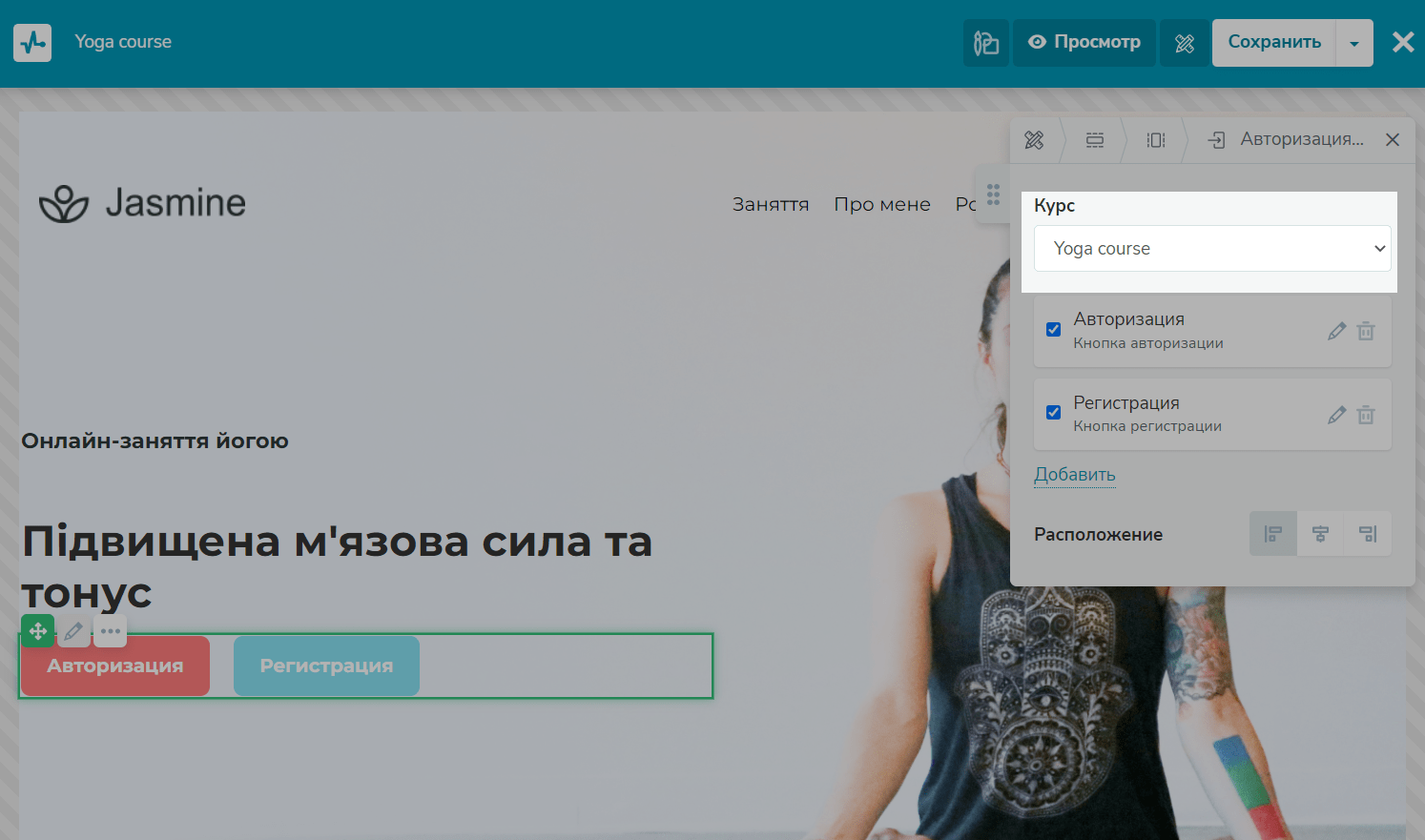Image resolution: width=1425 pixels, height=840 pixels.
Task: Uncheck the Авторизация checkbox
Action: pos(1053,330)
